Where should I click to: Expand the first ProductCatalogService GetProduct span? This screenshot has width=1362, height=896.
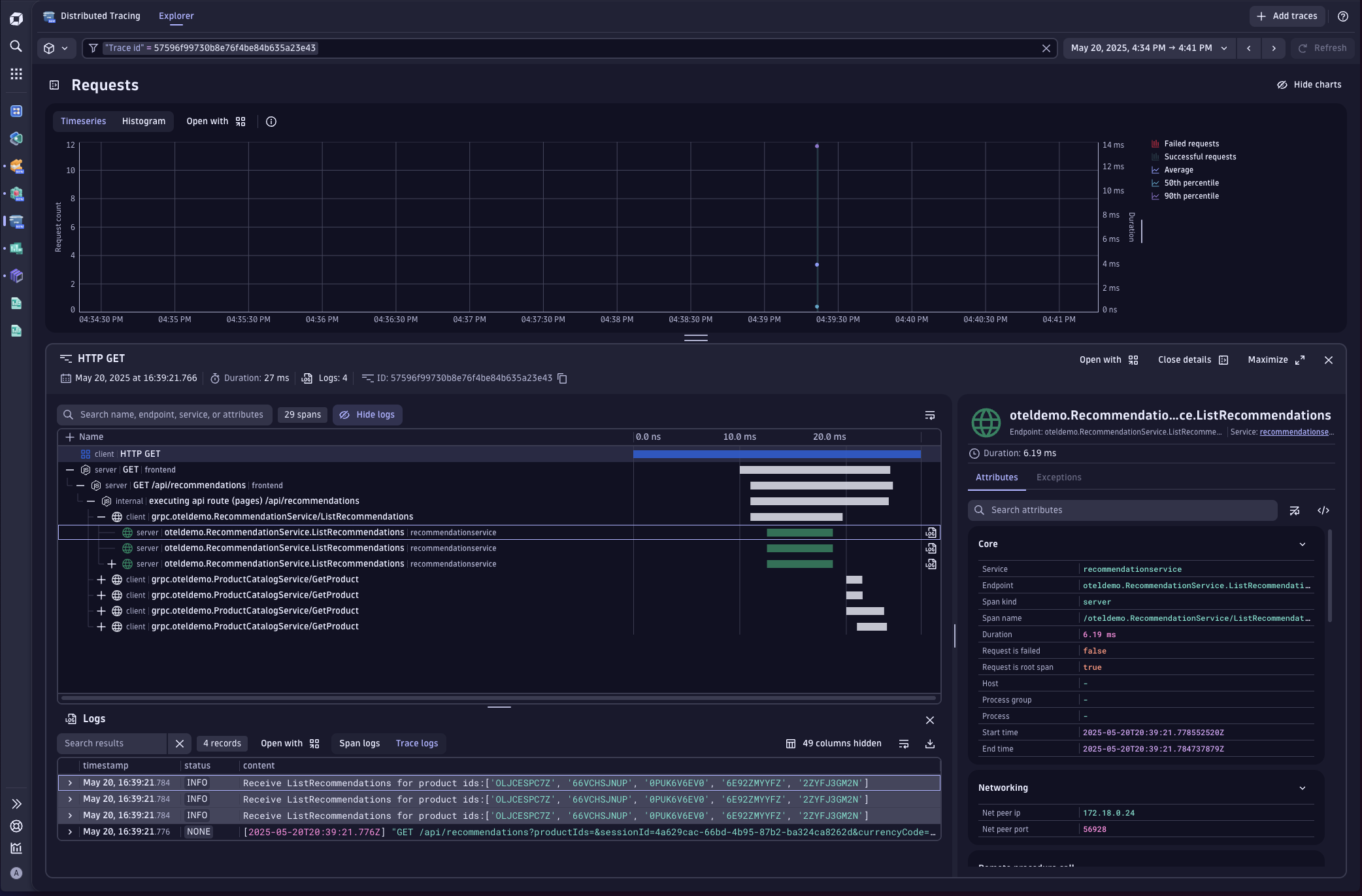point(101,580)
